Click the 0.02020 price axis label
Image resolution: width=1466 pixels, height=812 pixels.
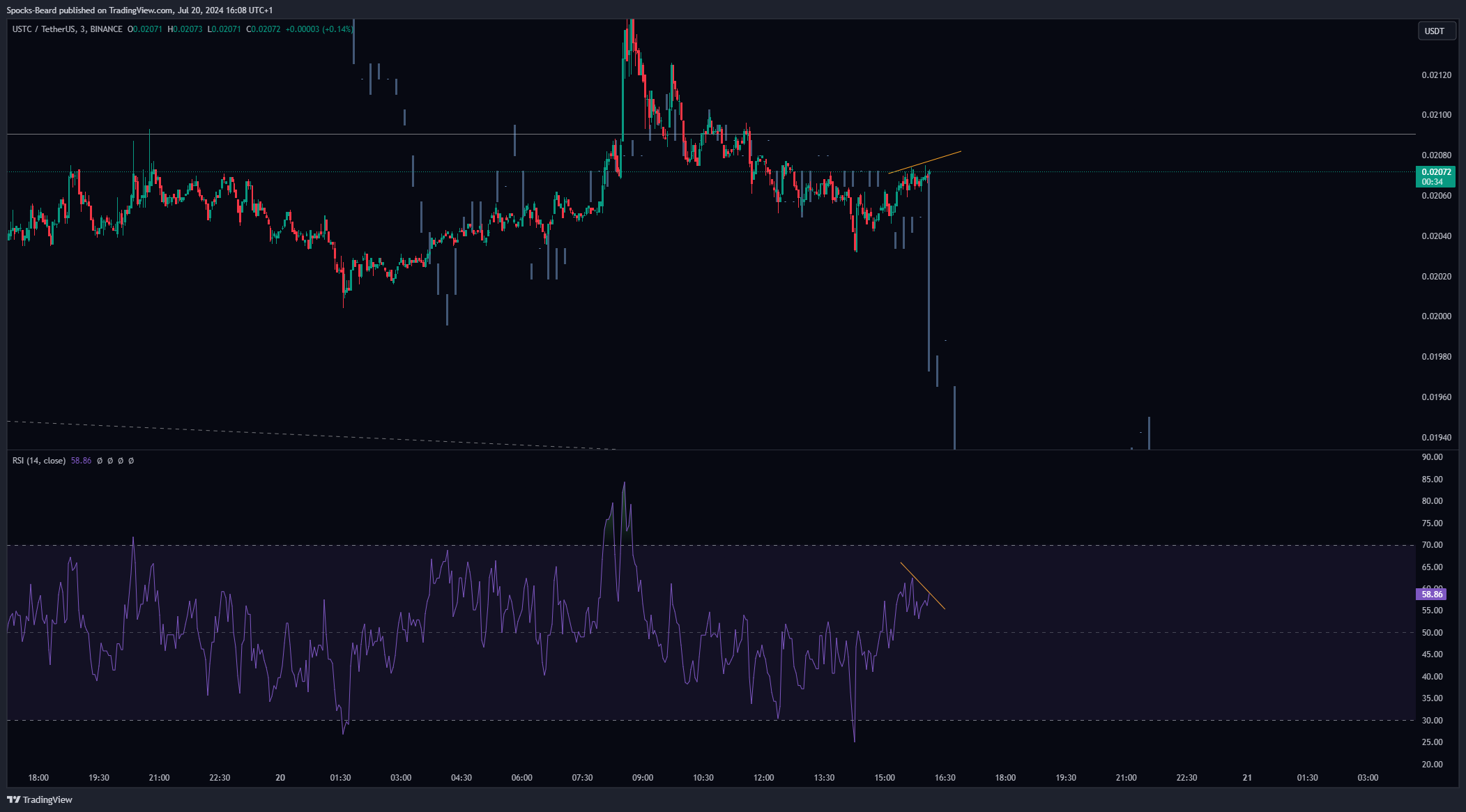coord(1436,277)
